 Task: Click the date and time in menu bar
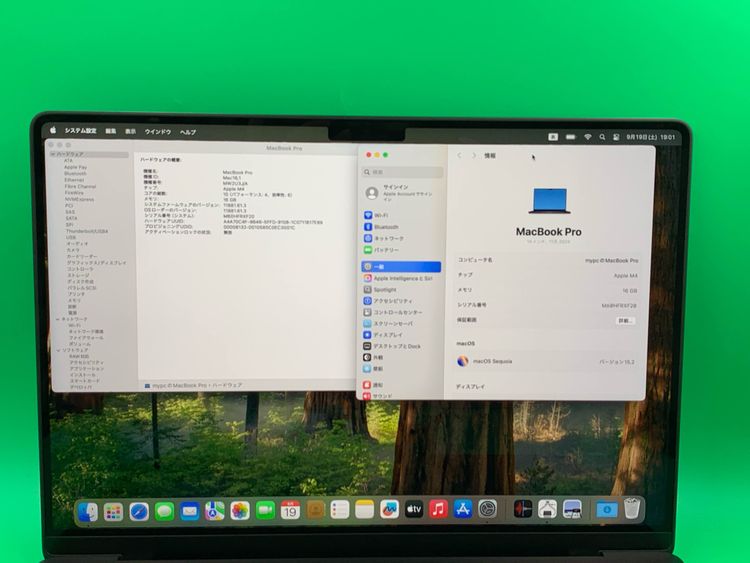click(x=651, y=137)
